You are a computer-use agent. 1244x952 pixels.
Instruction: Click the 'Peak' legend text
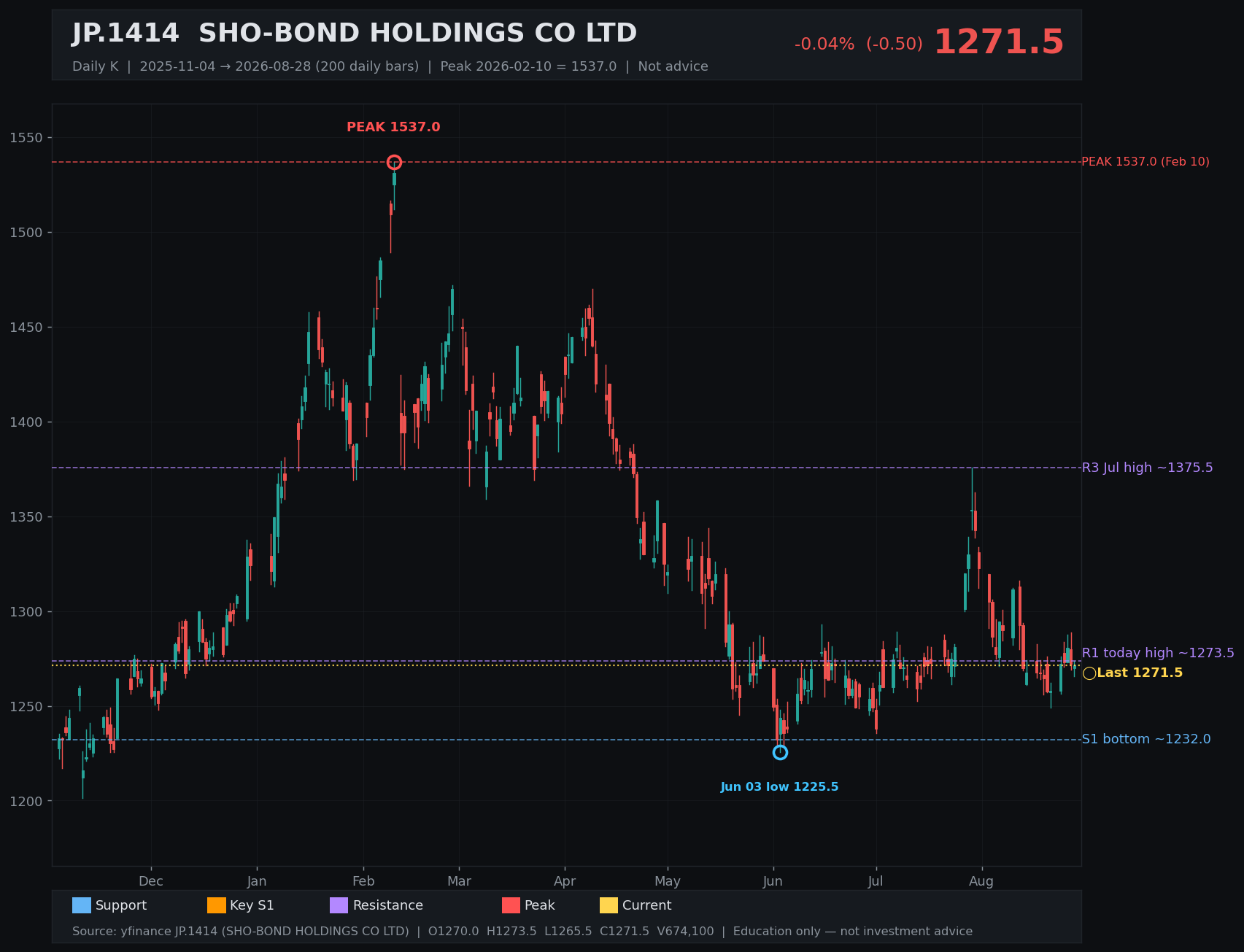[x=540, y=905]
